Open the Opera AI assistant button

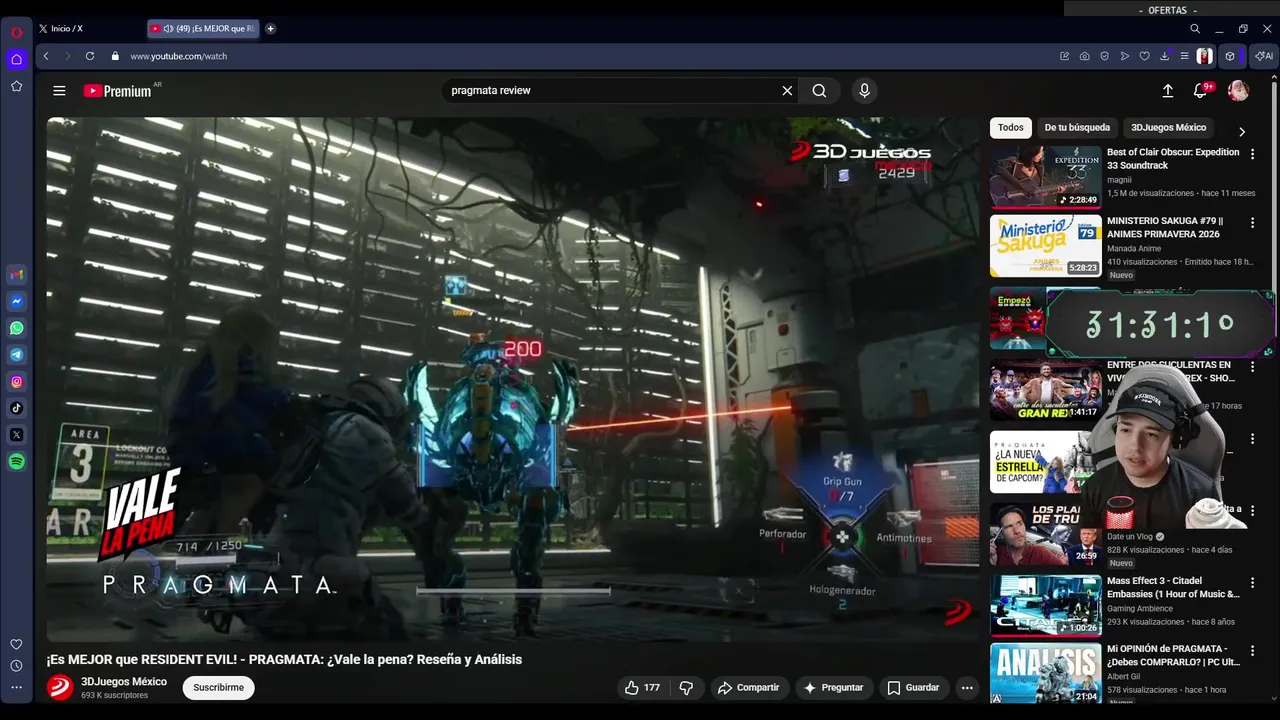point(1264,56)
